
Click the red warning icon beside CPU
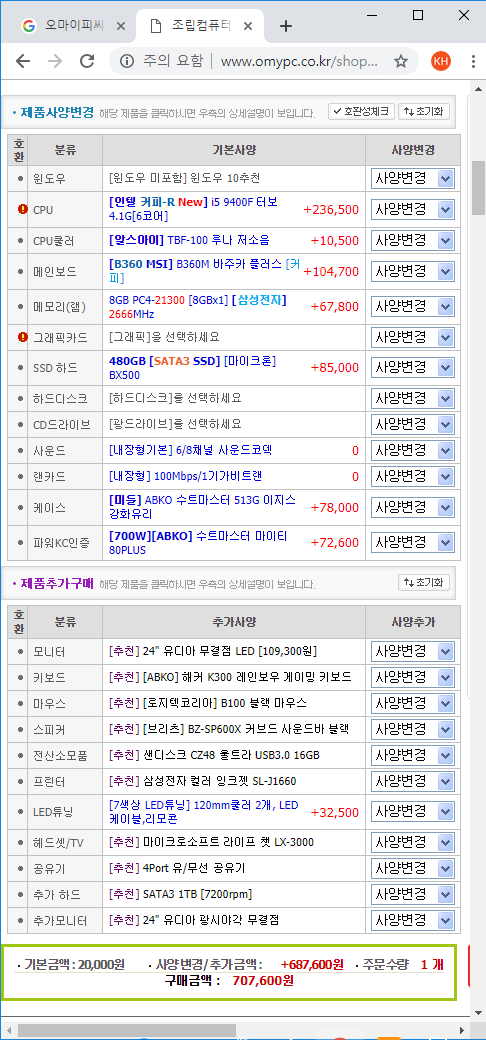pos(23,210)
